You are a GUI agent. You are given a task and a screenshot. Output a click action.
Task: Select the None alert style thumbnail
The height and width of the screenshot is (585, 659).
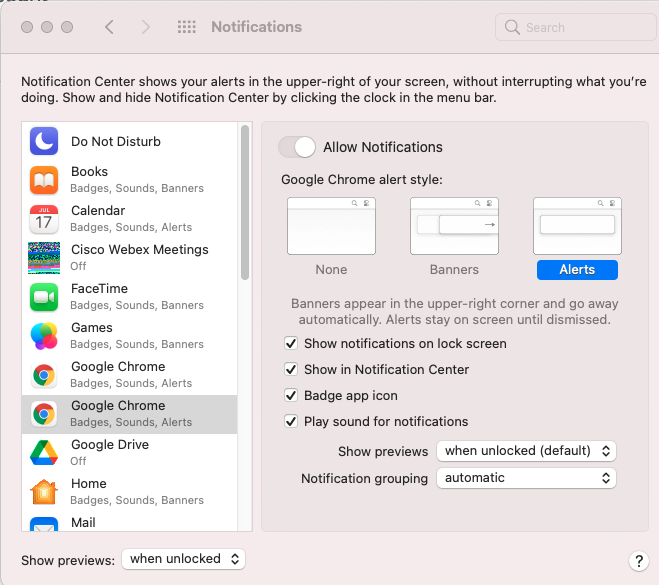coord(331,226)
